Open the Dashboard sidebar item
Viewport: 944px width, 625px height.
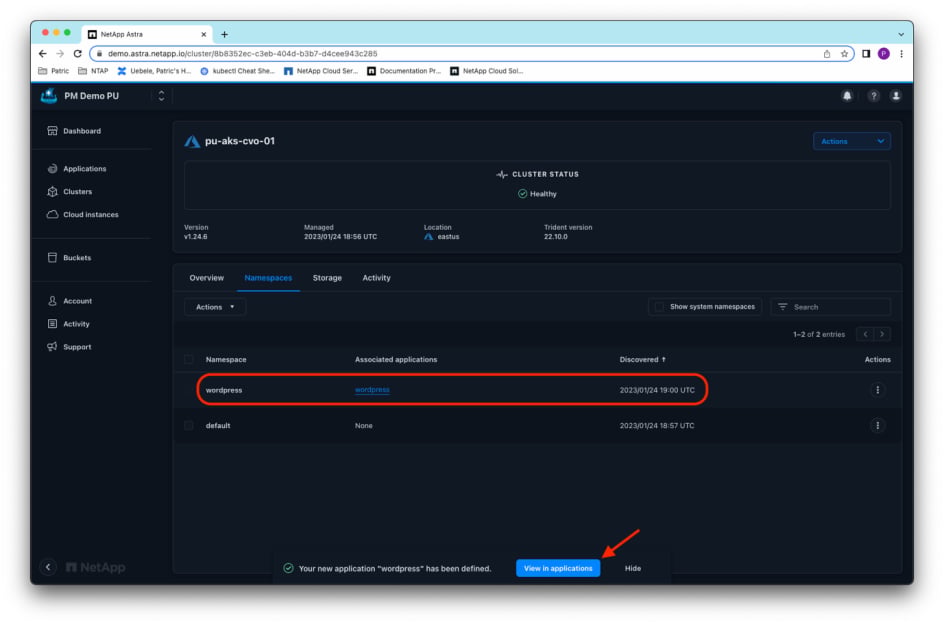click(x=74, y=131)
